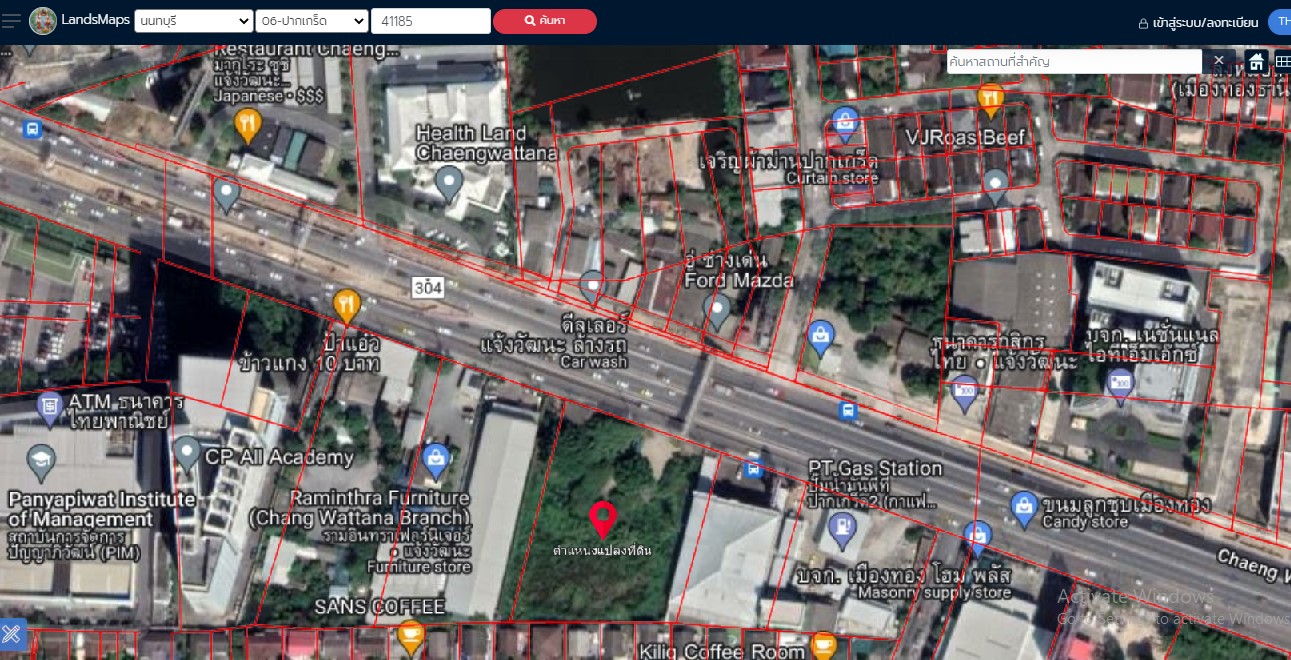
Task: Click the SANS COFFEE label
Action: point(379,607)
